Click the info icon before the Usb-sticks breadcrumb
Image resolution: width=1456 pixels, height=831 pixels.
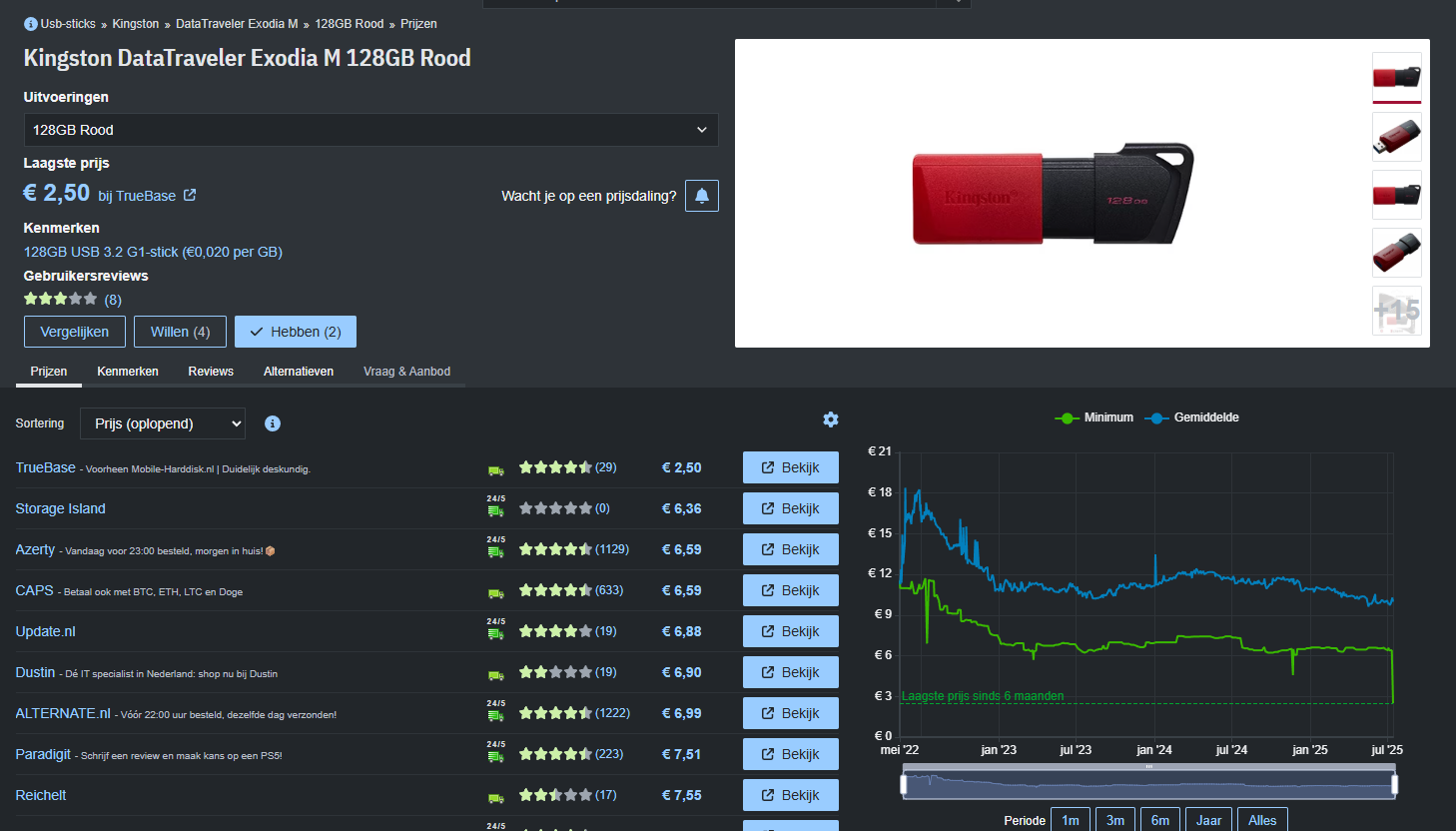point(31,24)
